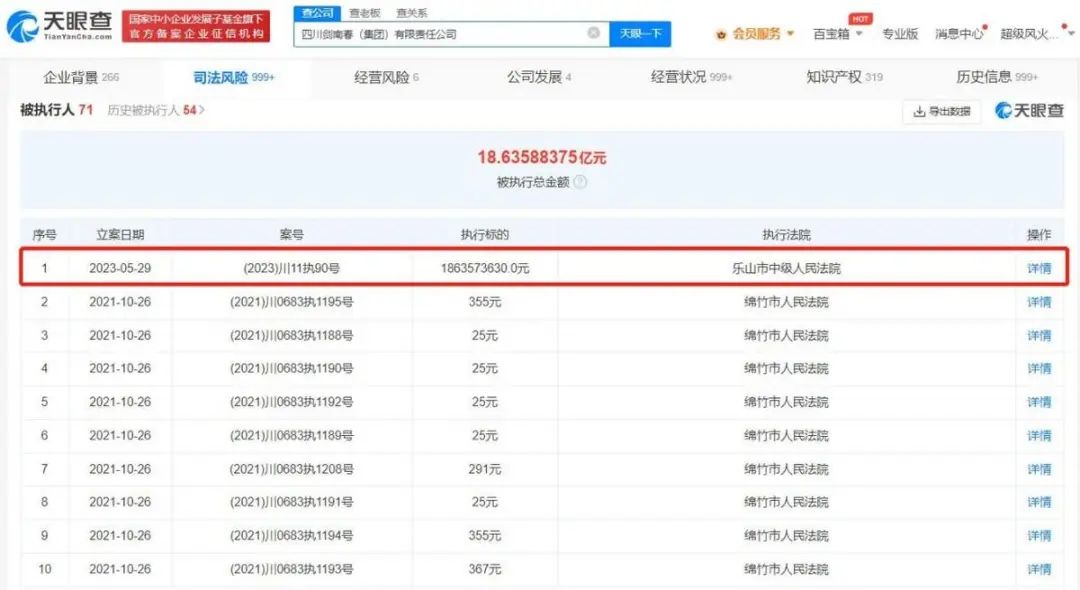
Task: Click the 291元 amount cell
Action: (x=485, y=469)
